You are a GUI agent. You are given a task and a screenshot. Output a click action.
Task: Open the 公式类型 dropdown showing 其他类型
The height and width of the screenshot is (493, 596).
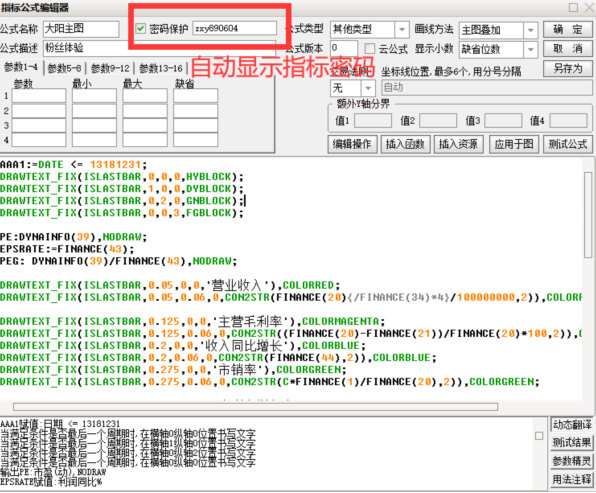pos(369,29)
